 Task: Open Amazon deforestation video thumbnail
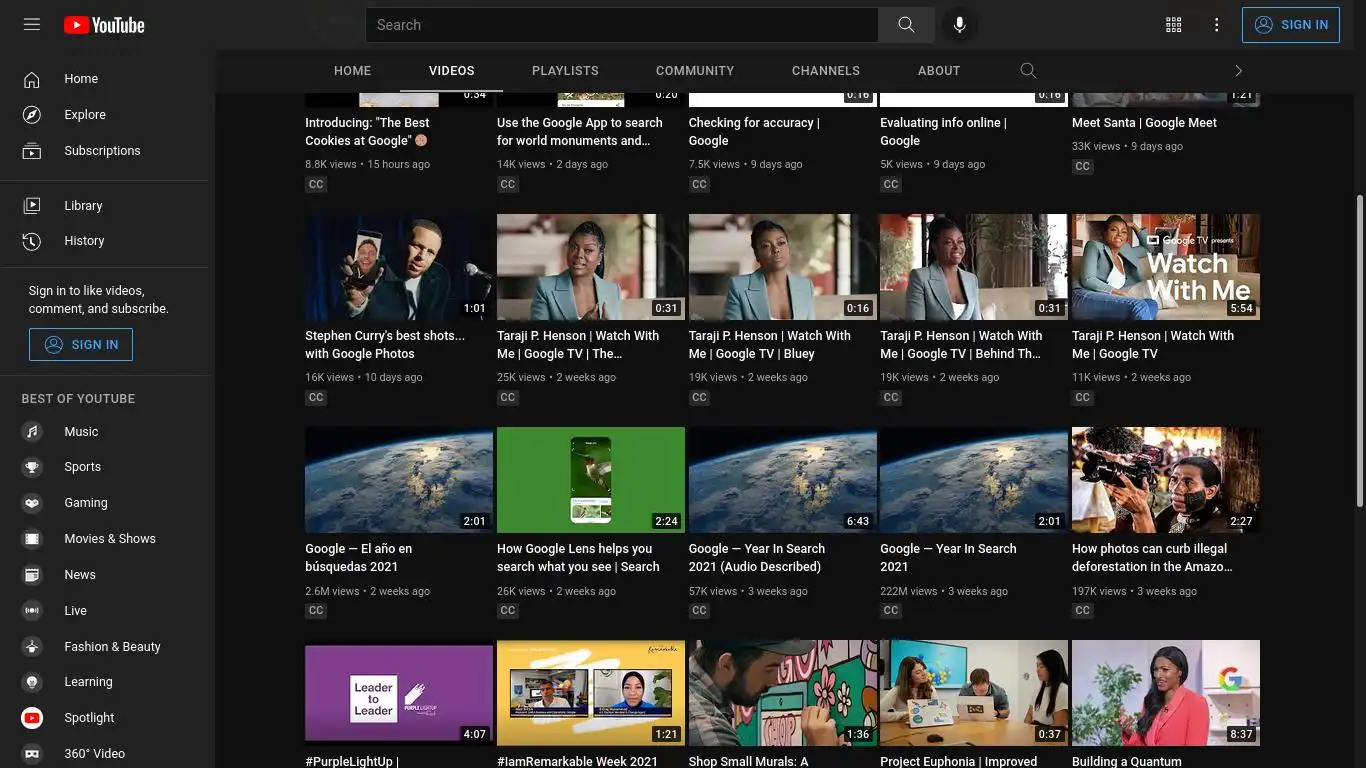click(1166, 480)
